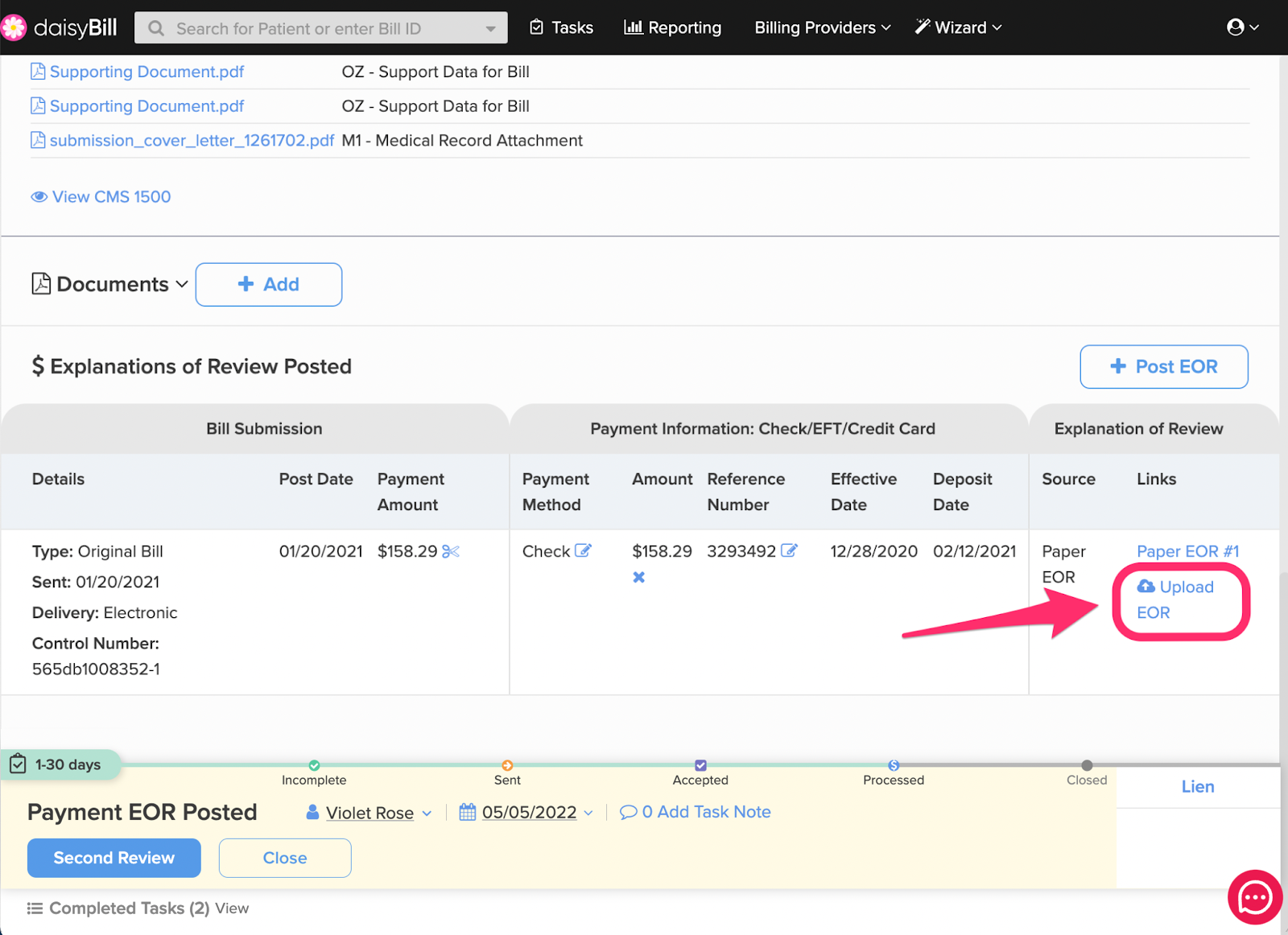Click the person icon beside Violet Rose

point(312,813)
